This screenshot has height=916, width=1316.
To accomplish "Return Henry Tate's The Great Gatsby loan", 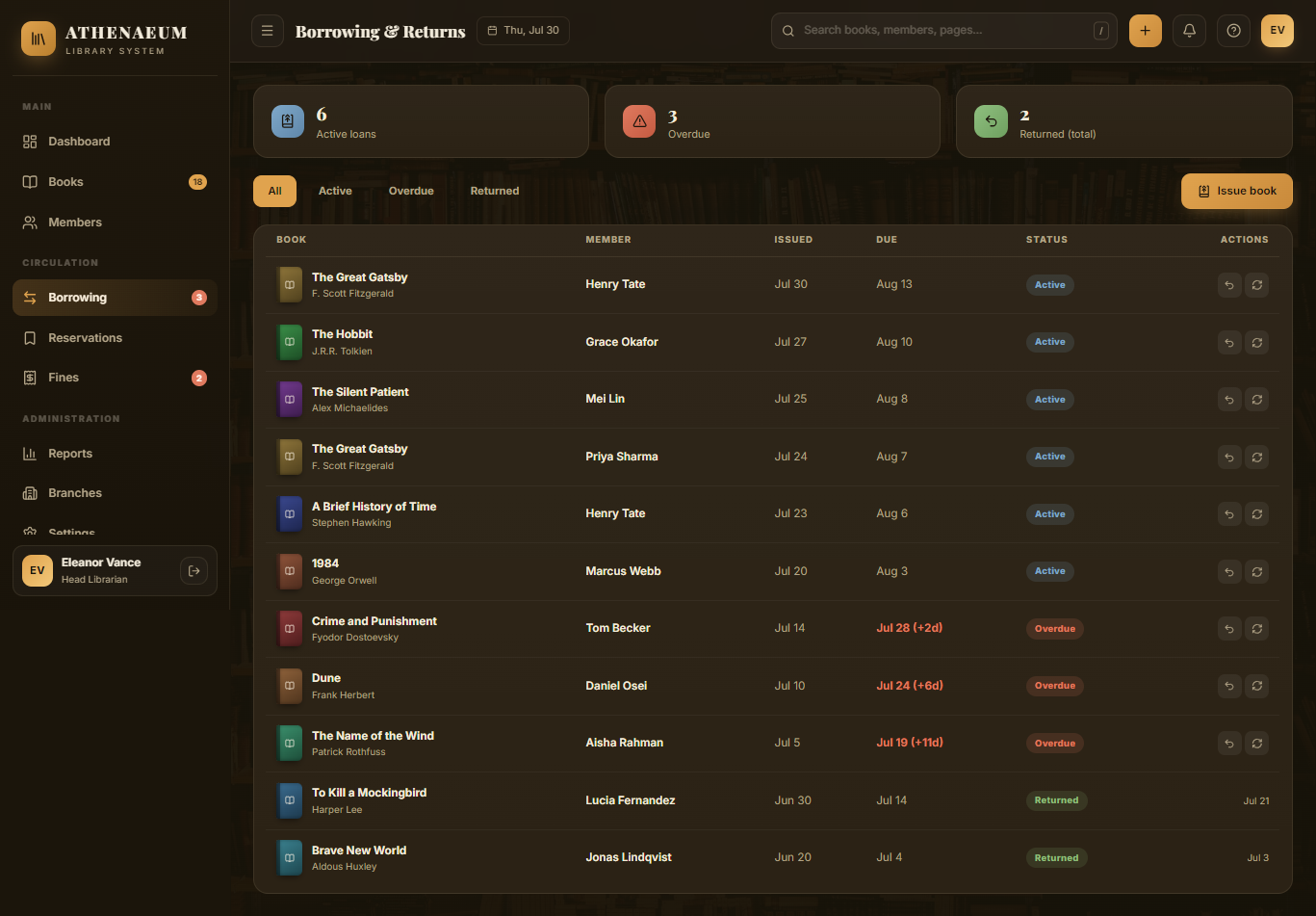I will point(1229,285).
